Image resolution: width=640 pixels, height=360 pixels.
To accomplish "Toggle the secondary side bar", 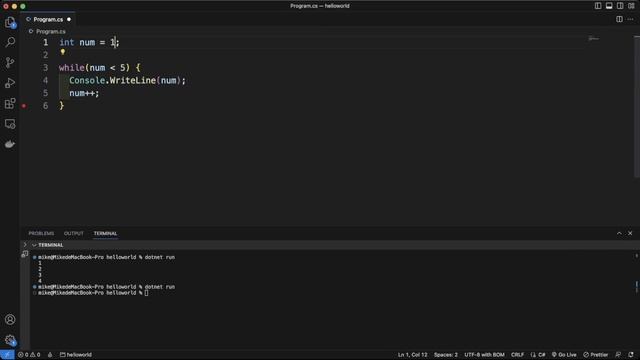I will pos(620,6).
